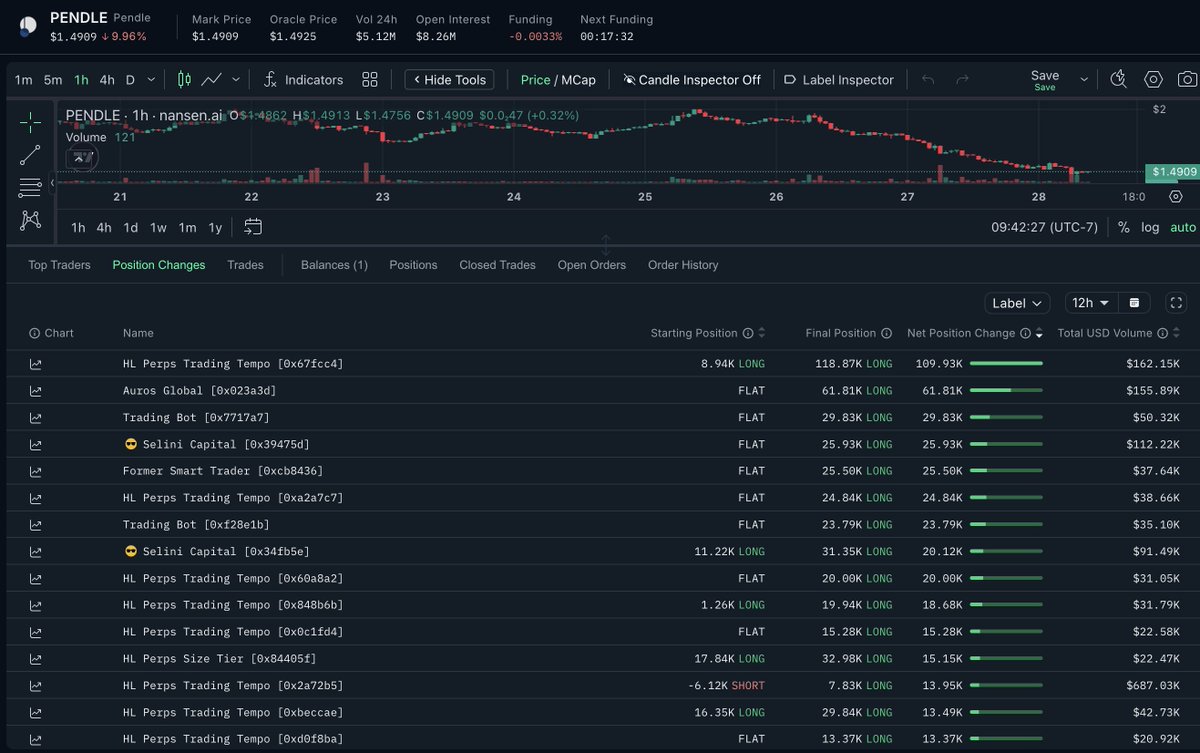Open chart settings hexagon icon
Screen dimensions: 1200x753
tap(1153, 79)
